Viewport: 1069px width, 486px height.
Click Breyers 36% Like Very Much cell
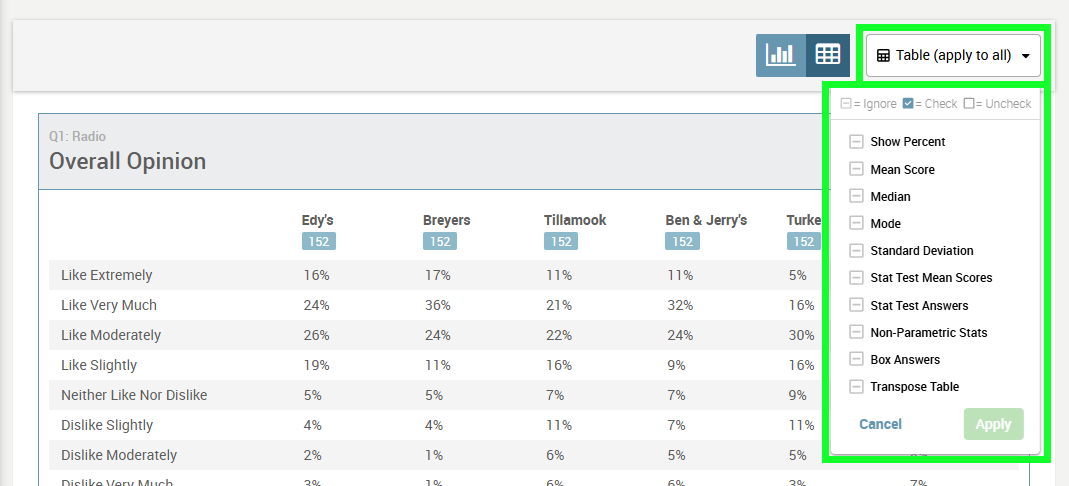click(x=437, y=305)
